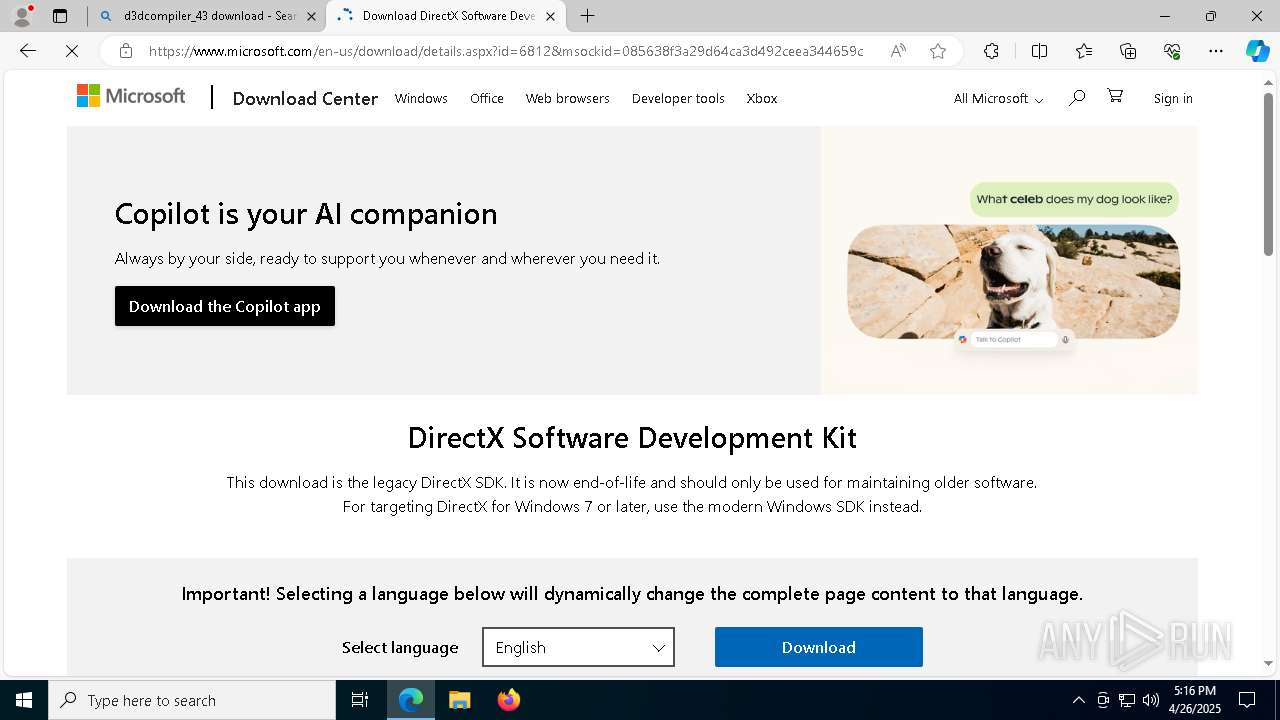
Task: Open the Web browsers menu item
Action: tap(568, 98)
